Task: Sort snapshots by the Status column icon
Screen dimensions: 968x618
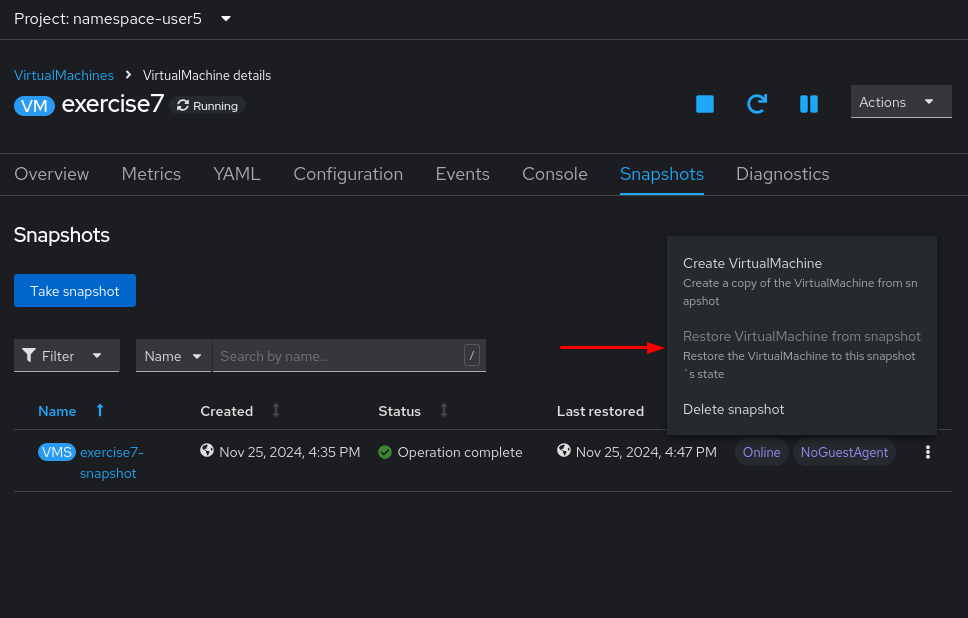Action: pos(444,411)
